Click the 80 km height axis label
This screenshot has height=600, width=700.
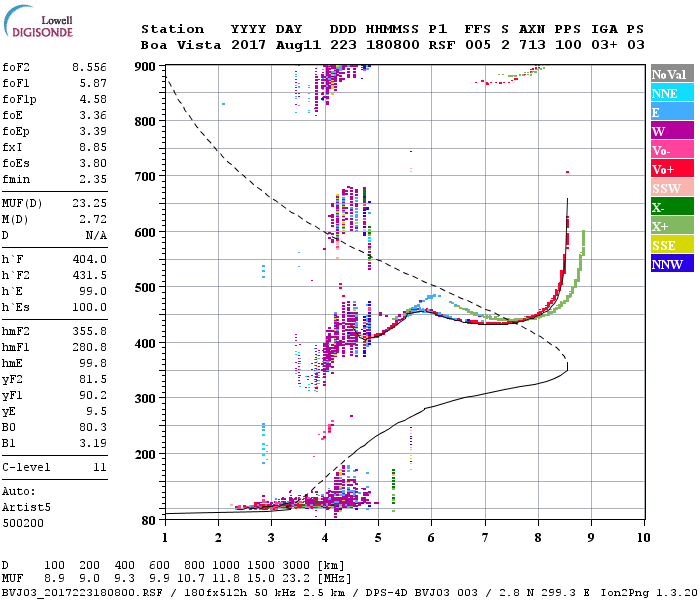click(149, 521)
